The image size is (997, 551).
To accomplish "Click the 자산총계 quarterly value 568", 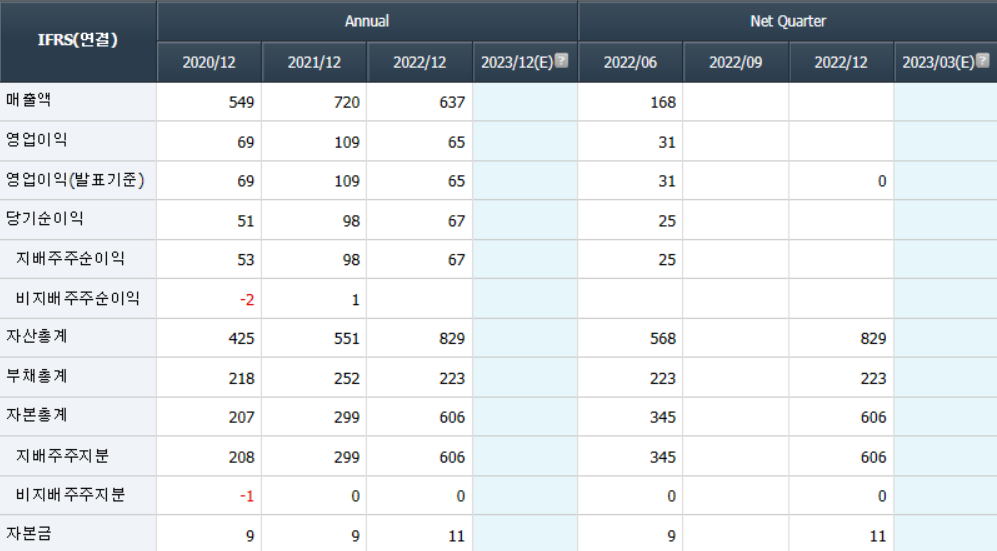I will 663,339.
